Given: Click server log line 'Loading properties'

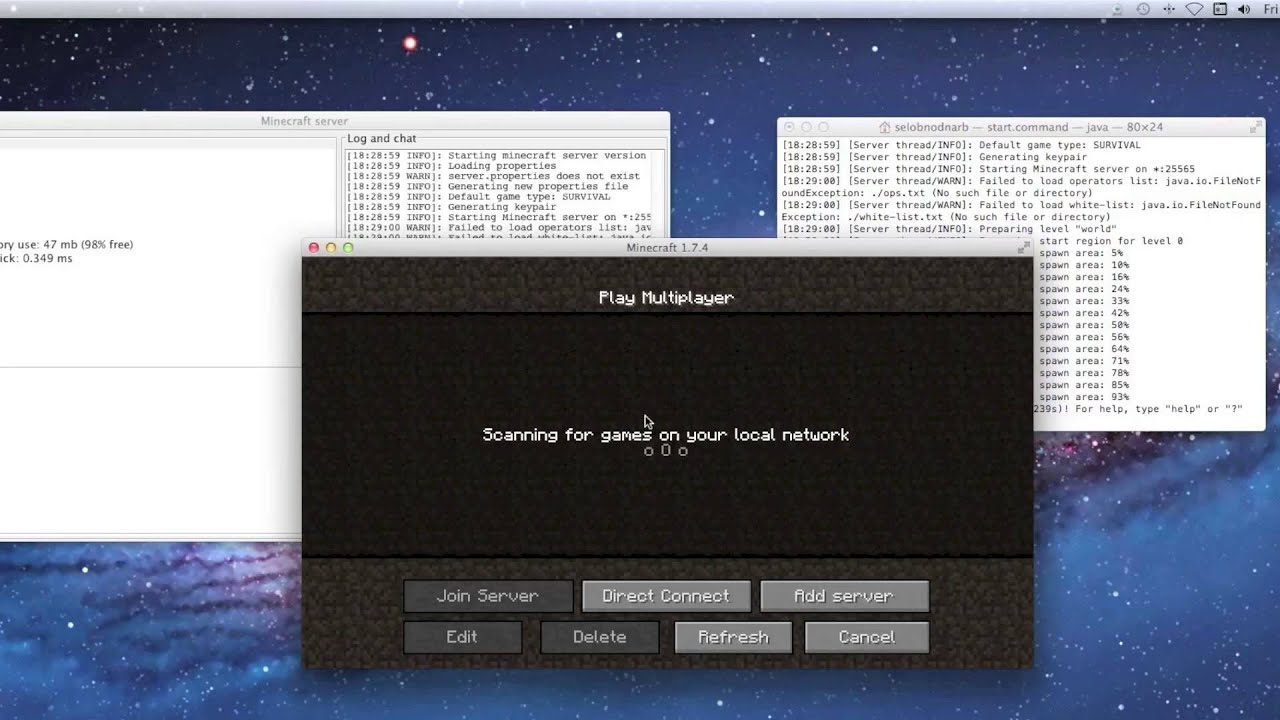Looking at the screenshot, I should tap(502, 166).
